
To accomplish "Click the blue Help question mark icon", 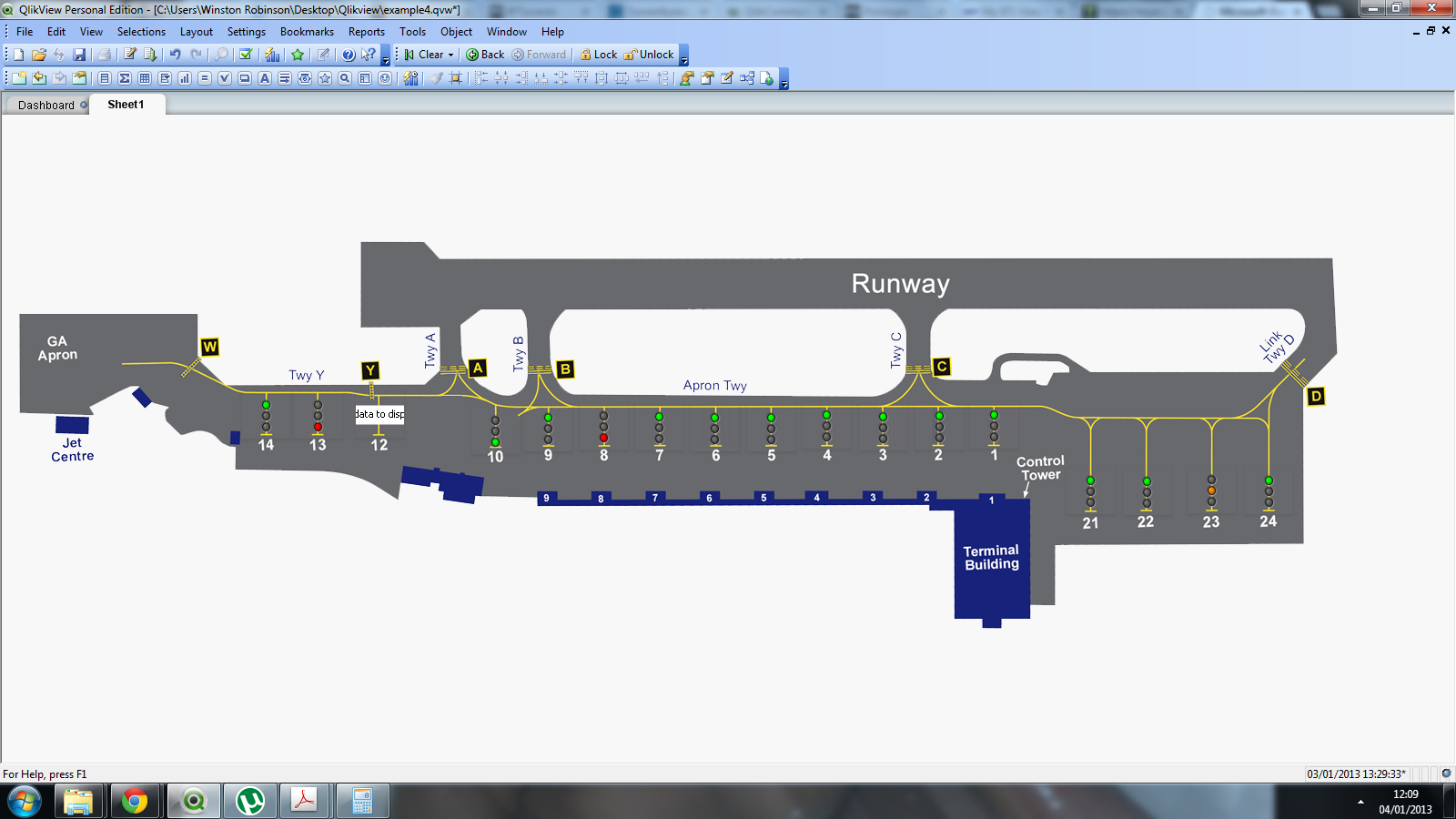I will 348,55.
